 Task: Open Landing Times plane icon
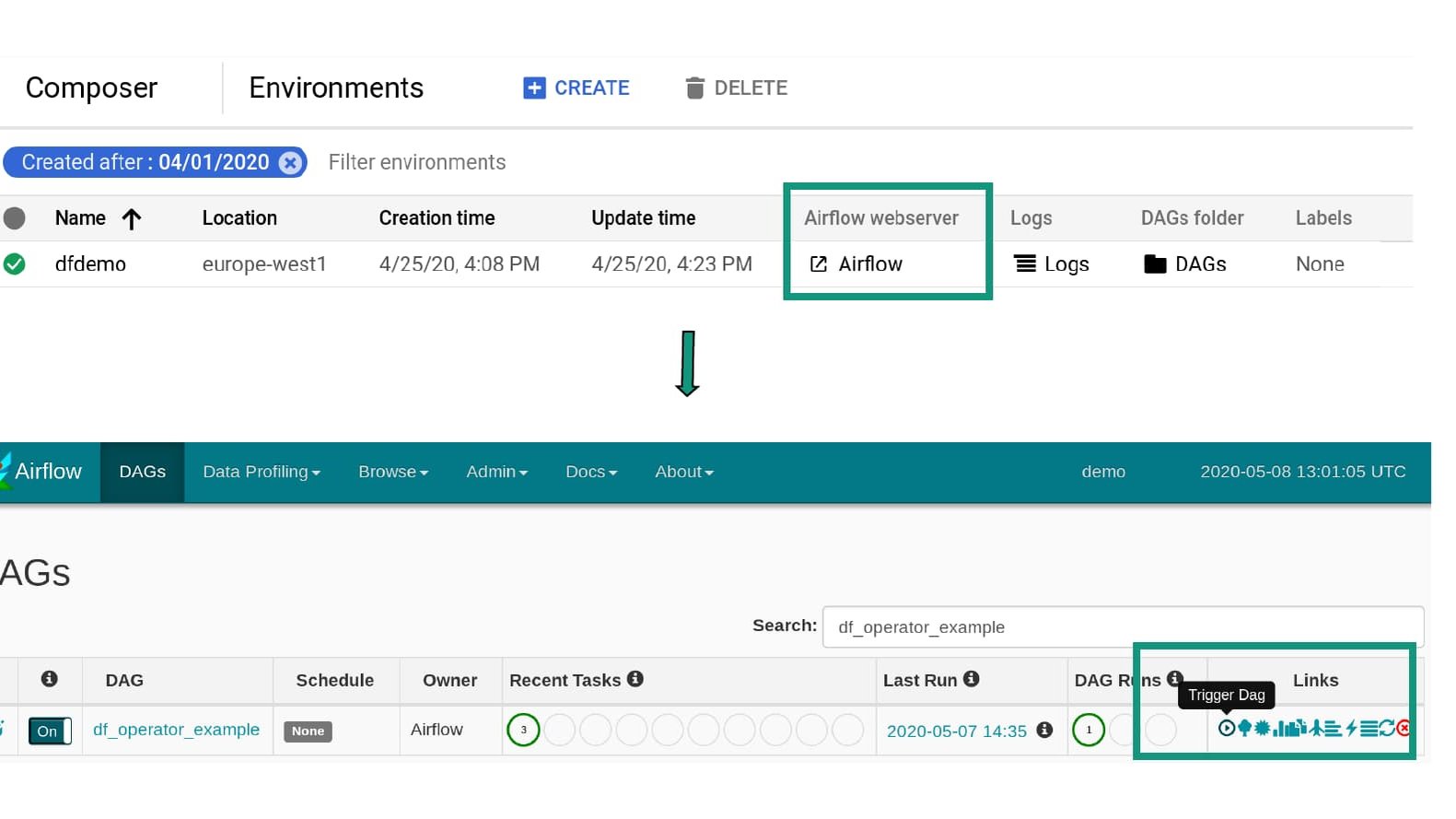(1316, 728)
